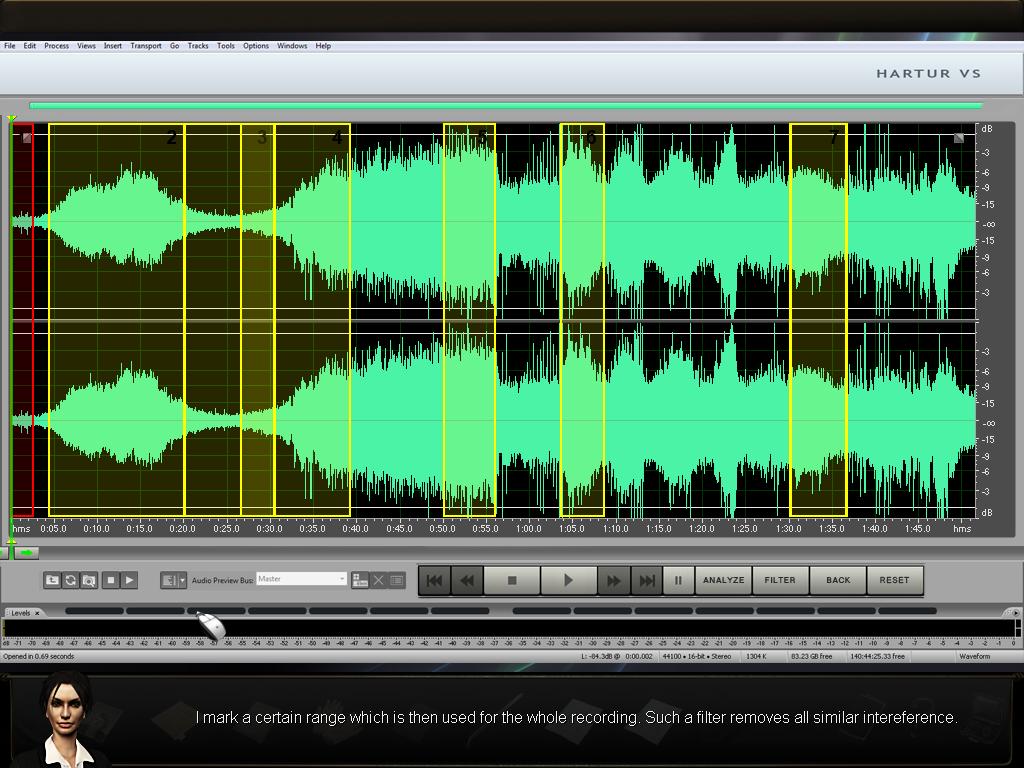Select the Levels tab
Viewport: 1024px width, 768px height.
point(21,613)
